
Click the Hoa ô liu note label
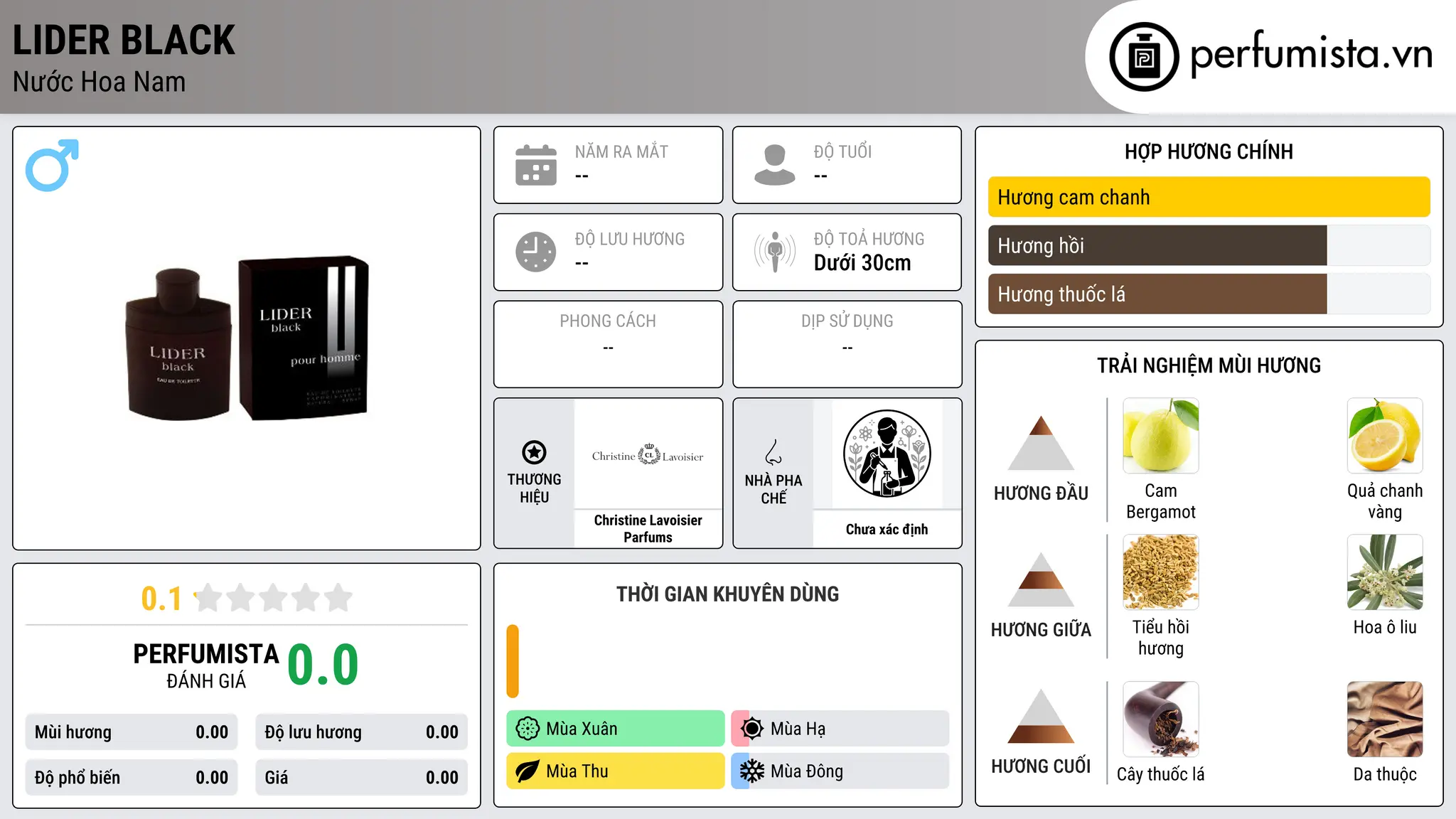[1385, 627]
